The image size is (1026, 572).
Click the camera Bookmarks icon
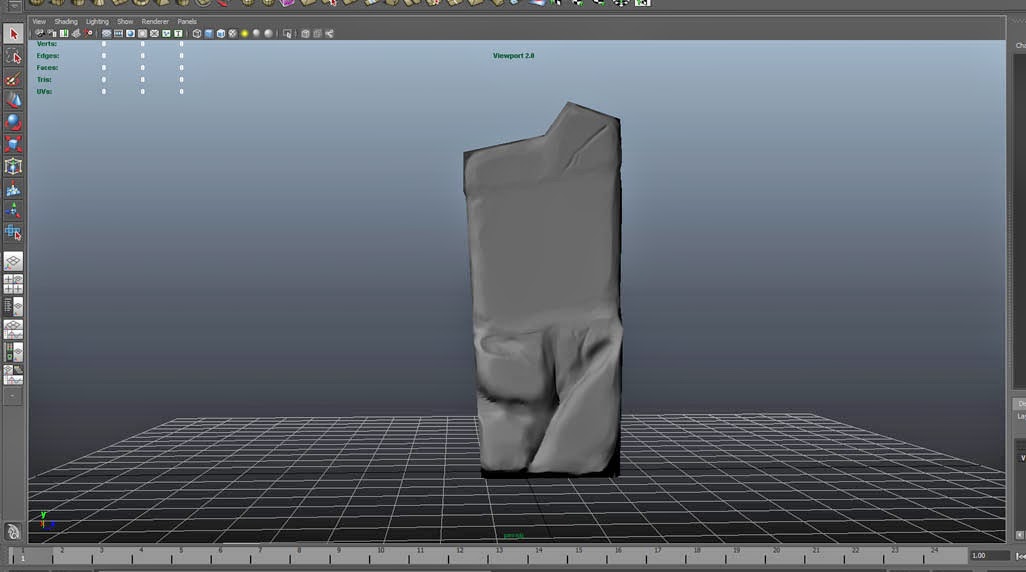64,33
